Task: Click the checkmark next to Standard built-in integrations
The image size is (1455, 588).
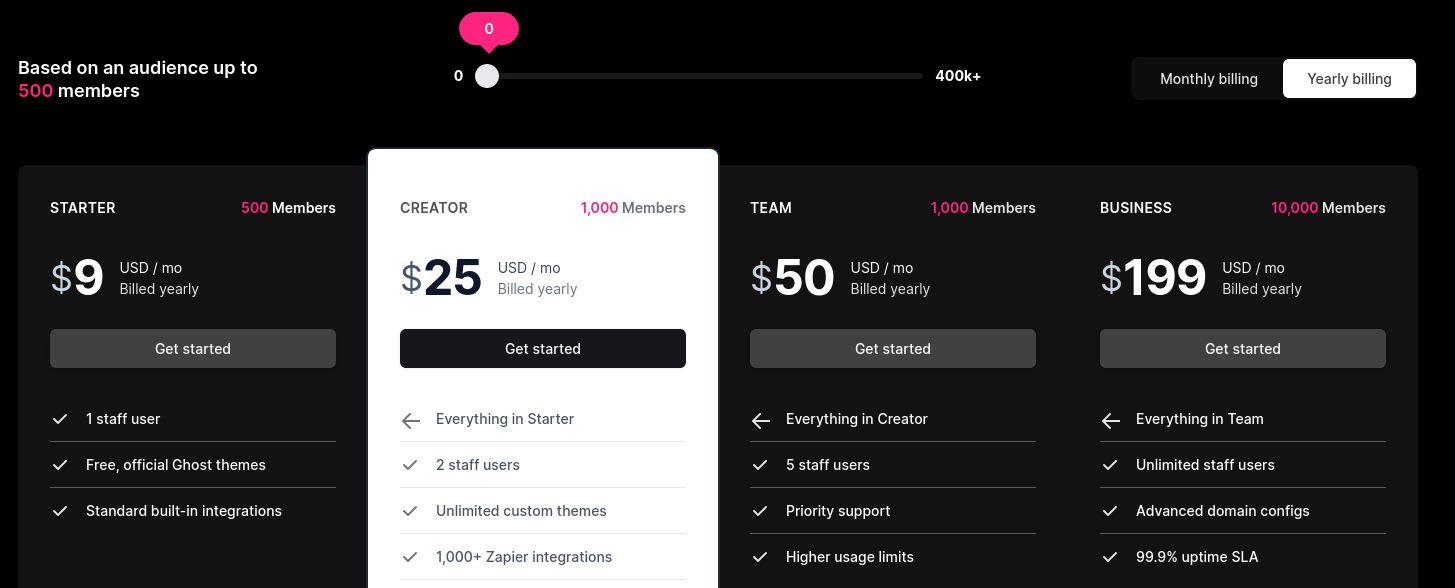Action: pyautogui.click(x=60, y=511)
